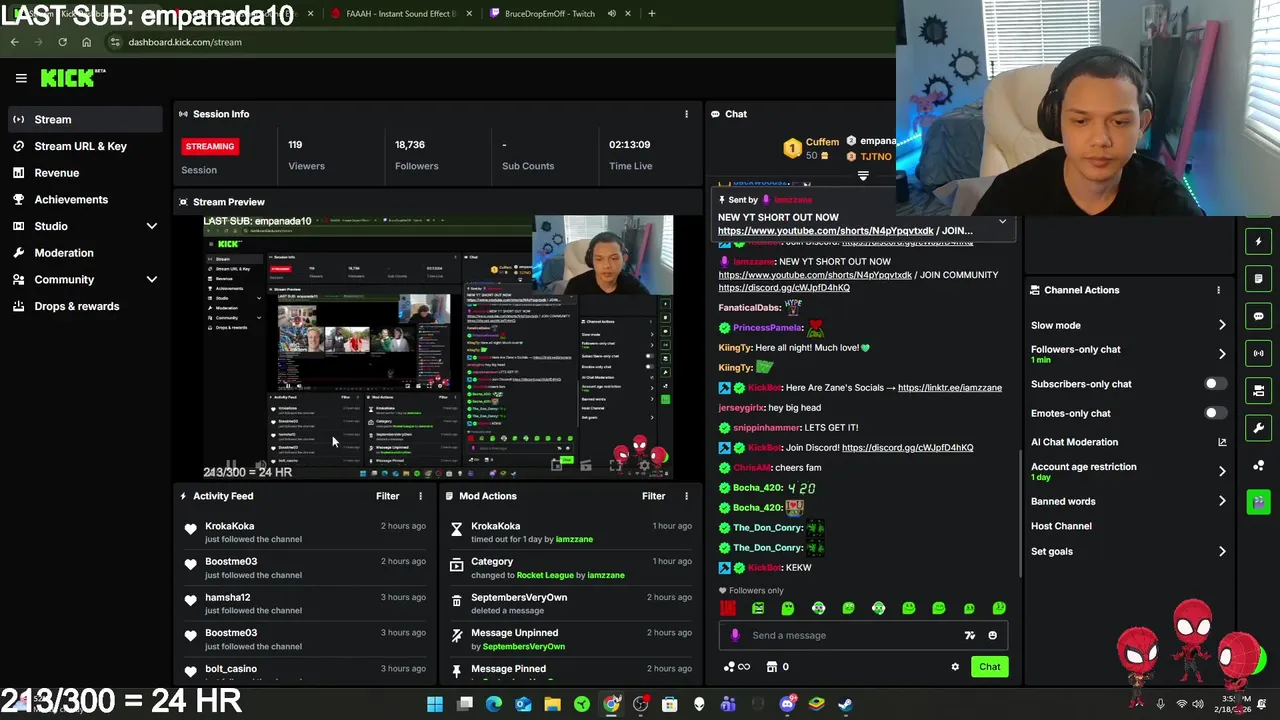
Task: Open chat settings gear icon
Action: pos(955,667)
